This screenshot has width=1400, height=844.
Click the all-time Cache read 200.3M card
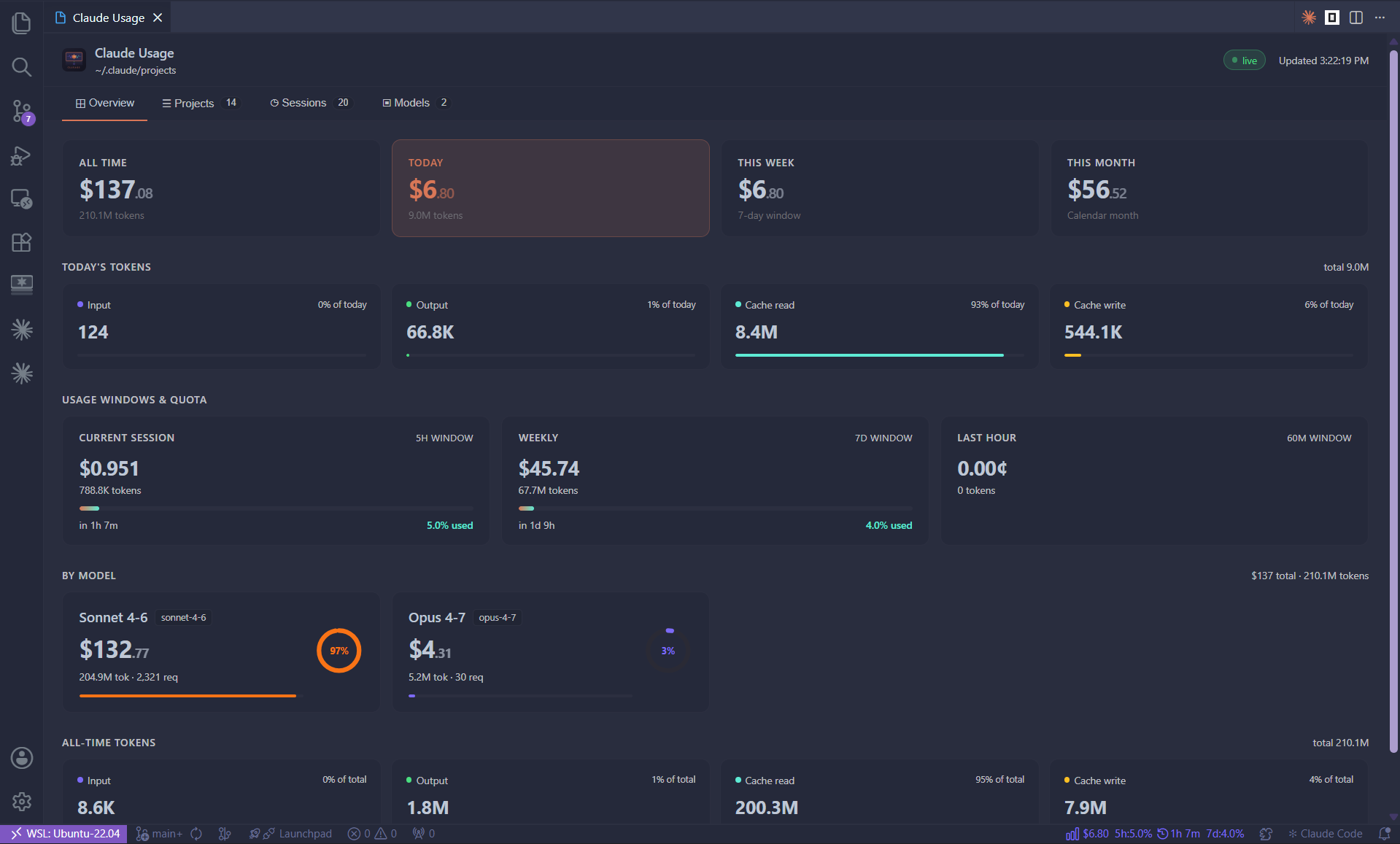880,792
